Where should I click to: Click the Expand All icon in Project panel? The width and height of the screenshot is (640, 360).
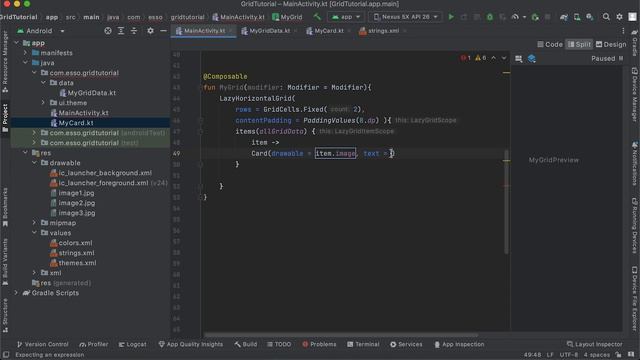121,31
